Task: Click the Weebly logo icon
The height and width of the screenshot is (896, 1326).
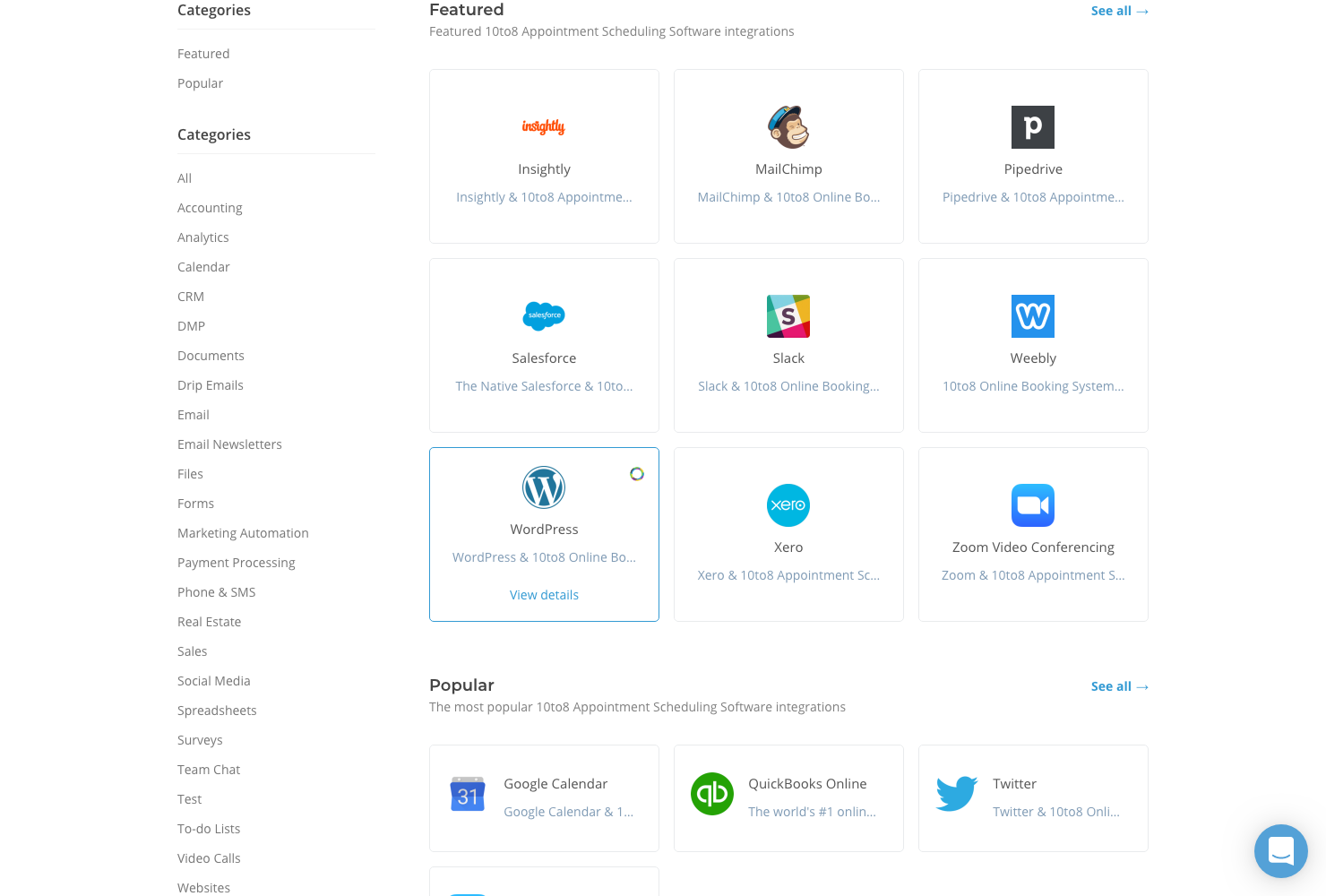Action: (x=1033, y=316)
